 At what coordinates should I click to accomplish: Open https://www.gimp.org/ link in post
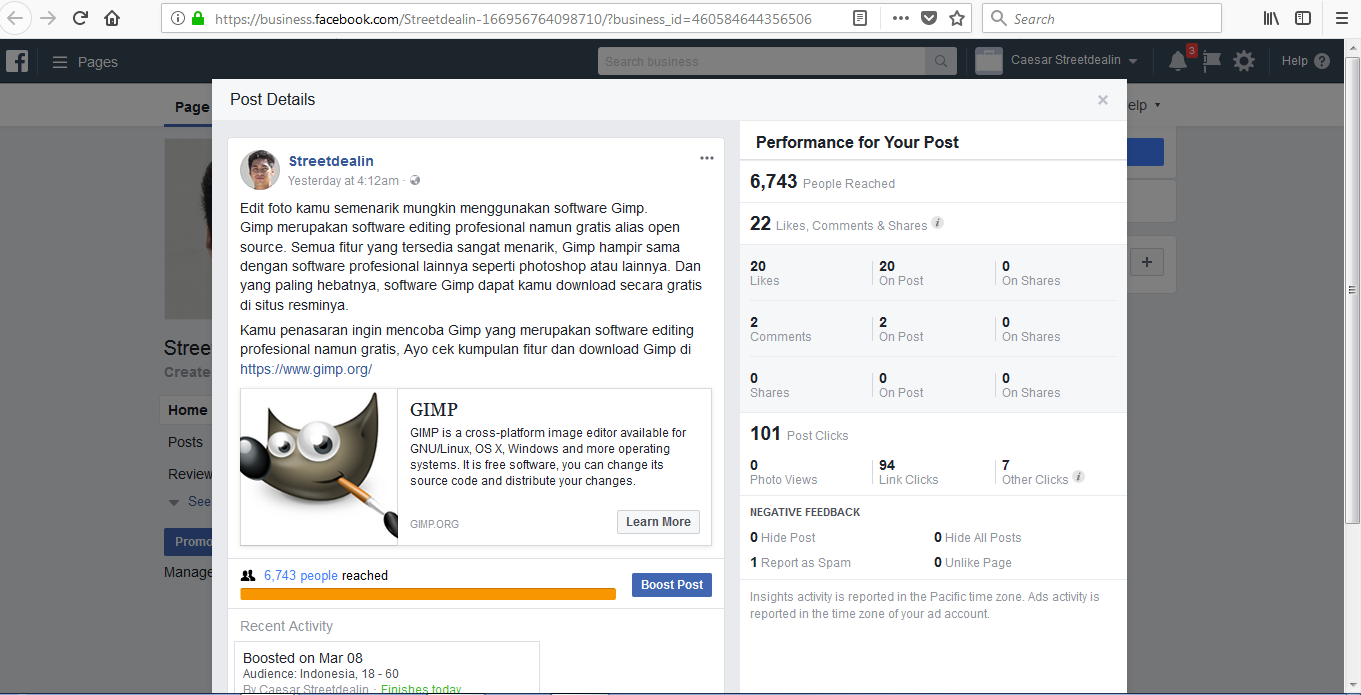pyautogui.click(x=306, y=369)
